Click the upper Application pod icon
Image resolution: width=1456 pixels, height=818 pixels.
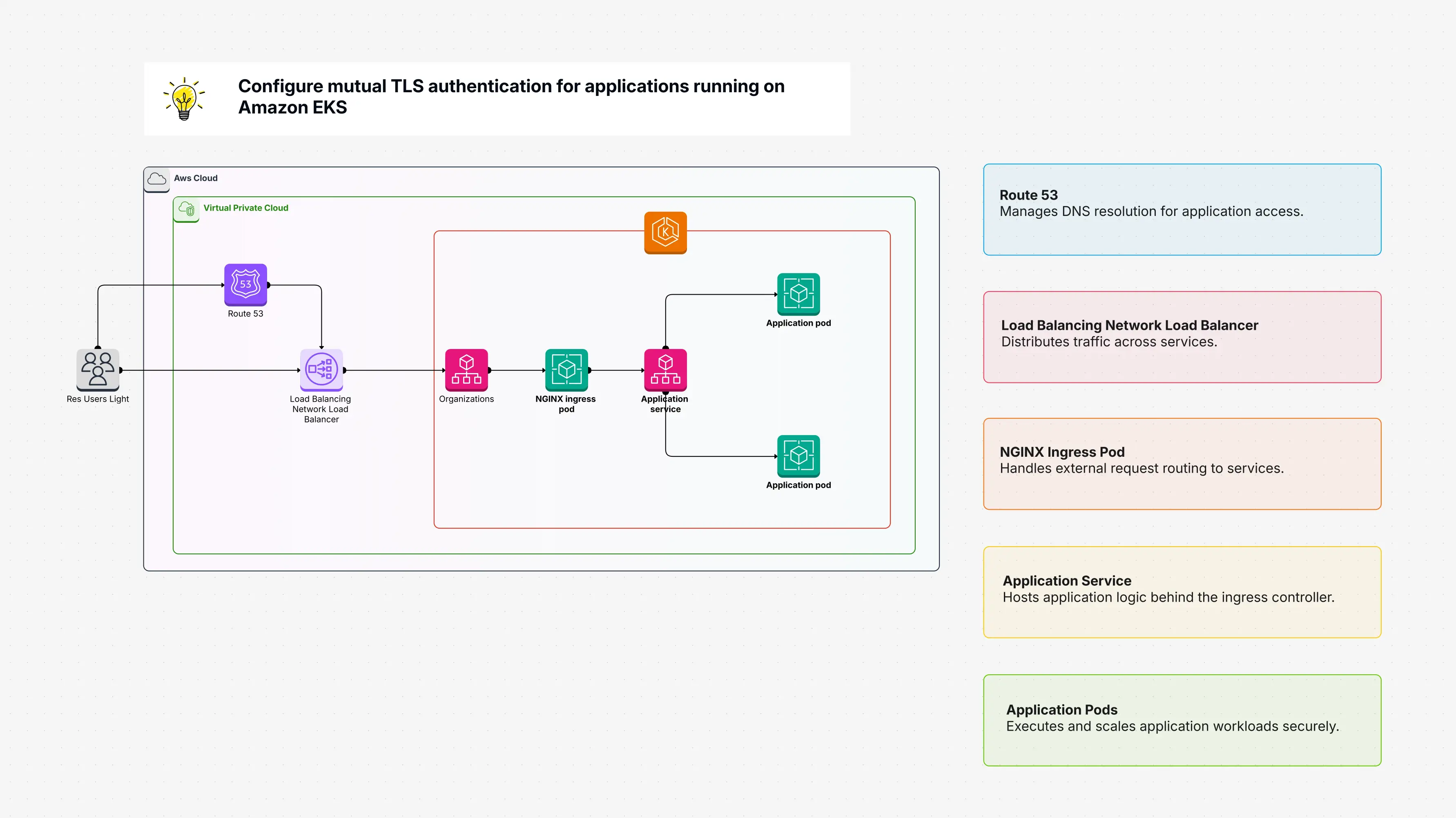click(798, 294)
